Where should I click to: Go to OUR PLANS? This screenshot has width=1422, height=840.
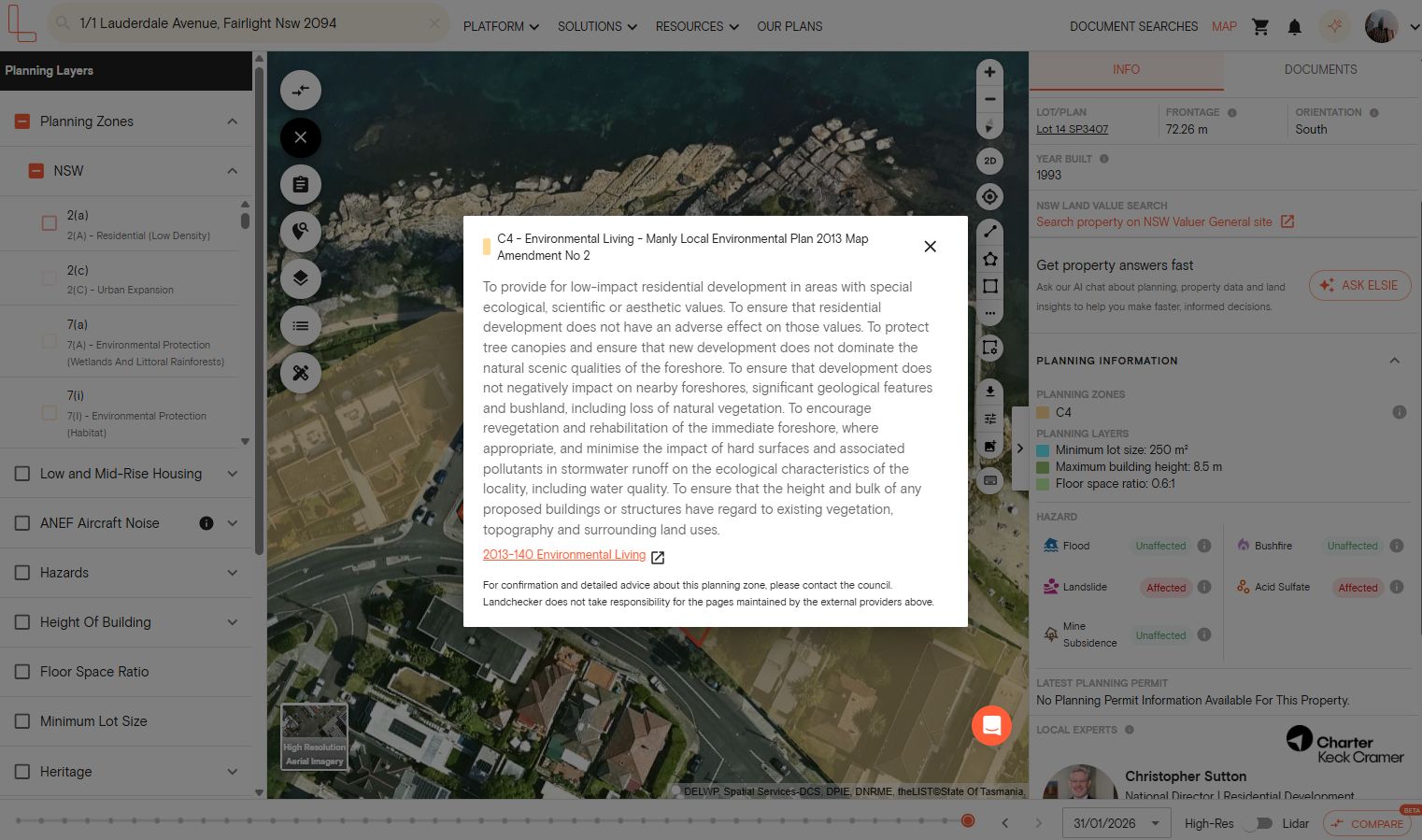pos(789,27)
